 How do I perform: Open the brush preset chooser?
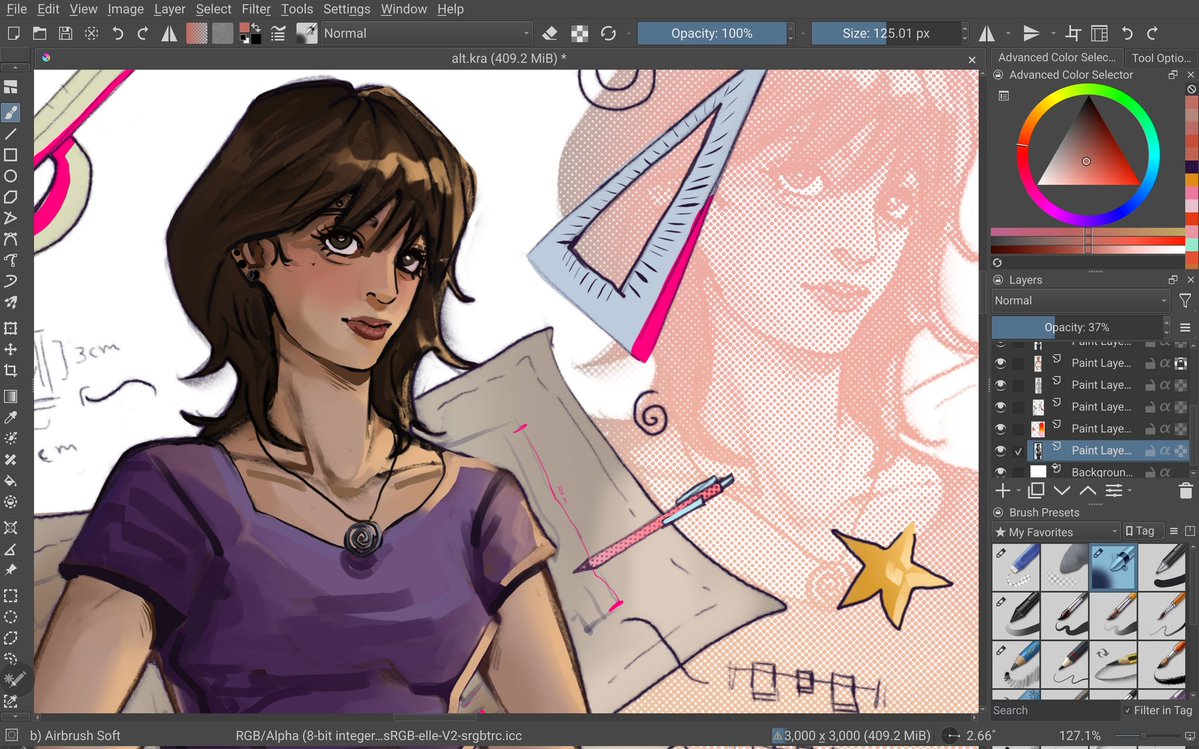click(x=307, y=34)
